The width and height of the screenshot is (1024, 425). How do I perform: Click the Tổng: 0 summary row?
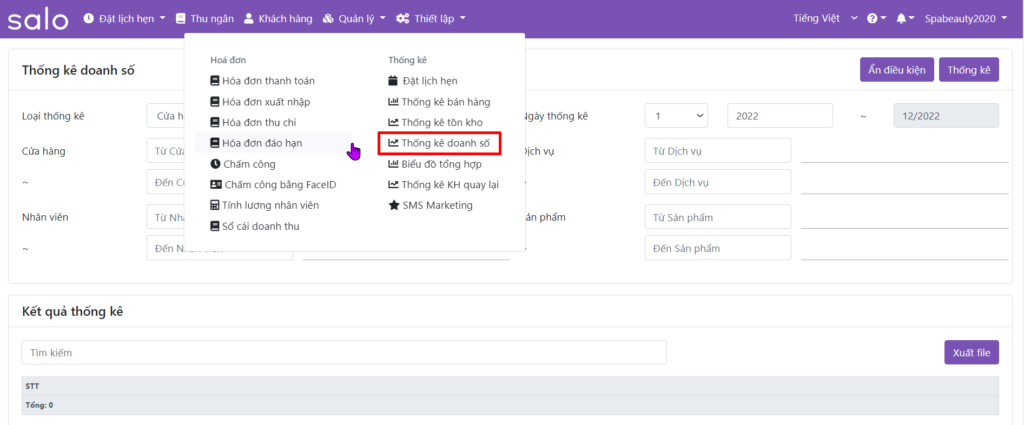pyautogui.click(x=510, y=405)
